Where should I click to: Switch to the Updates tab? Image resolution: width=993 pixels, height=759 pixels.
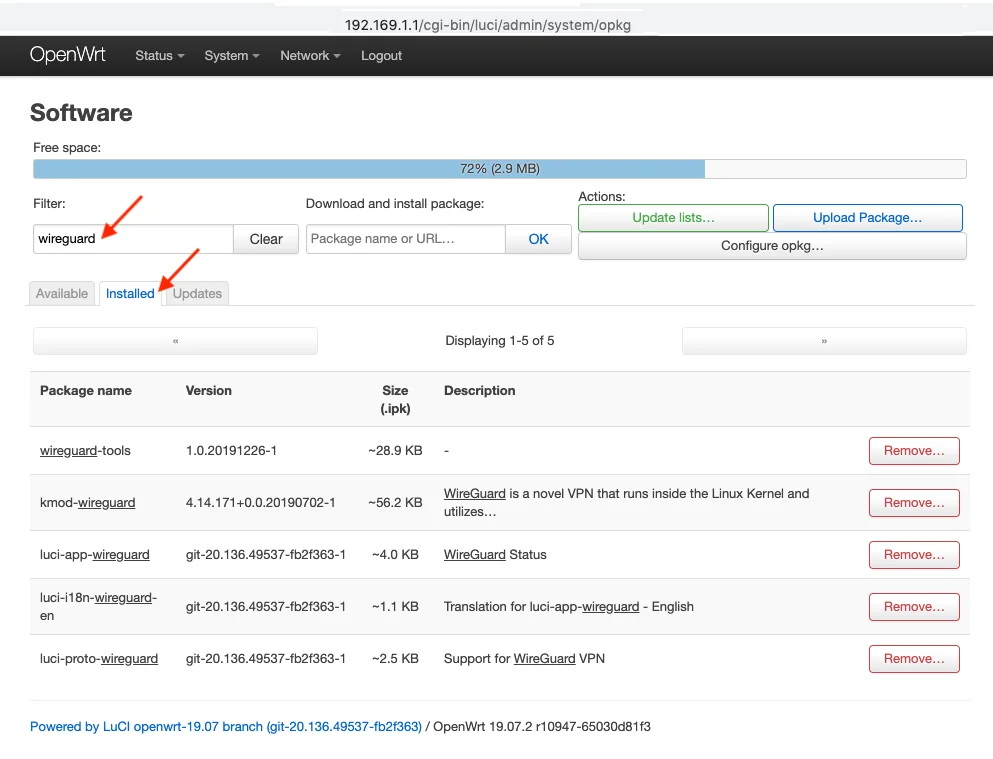197,293
